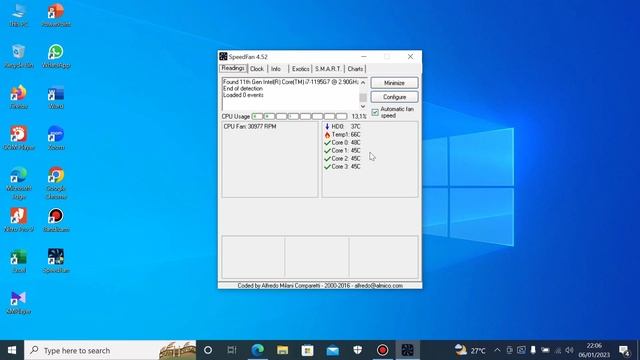This screenshot has height=360, width=640.
Task: Launch Edge from the taskbar
Action: coord(258,350)
